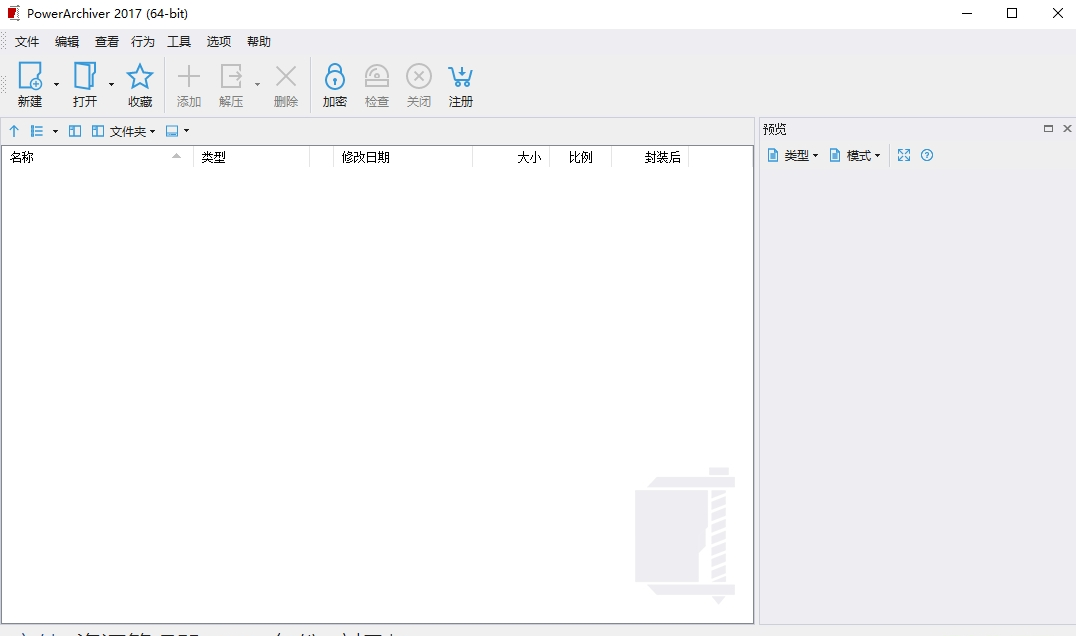Expand the dropdown arrow beside 新建

click(x=57, y=84)
